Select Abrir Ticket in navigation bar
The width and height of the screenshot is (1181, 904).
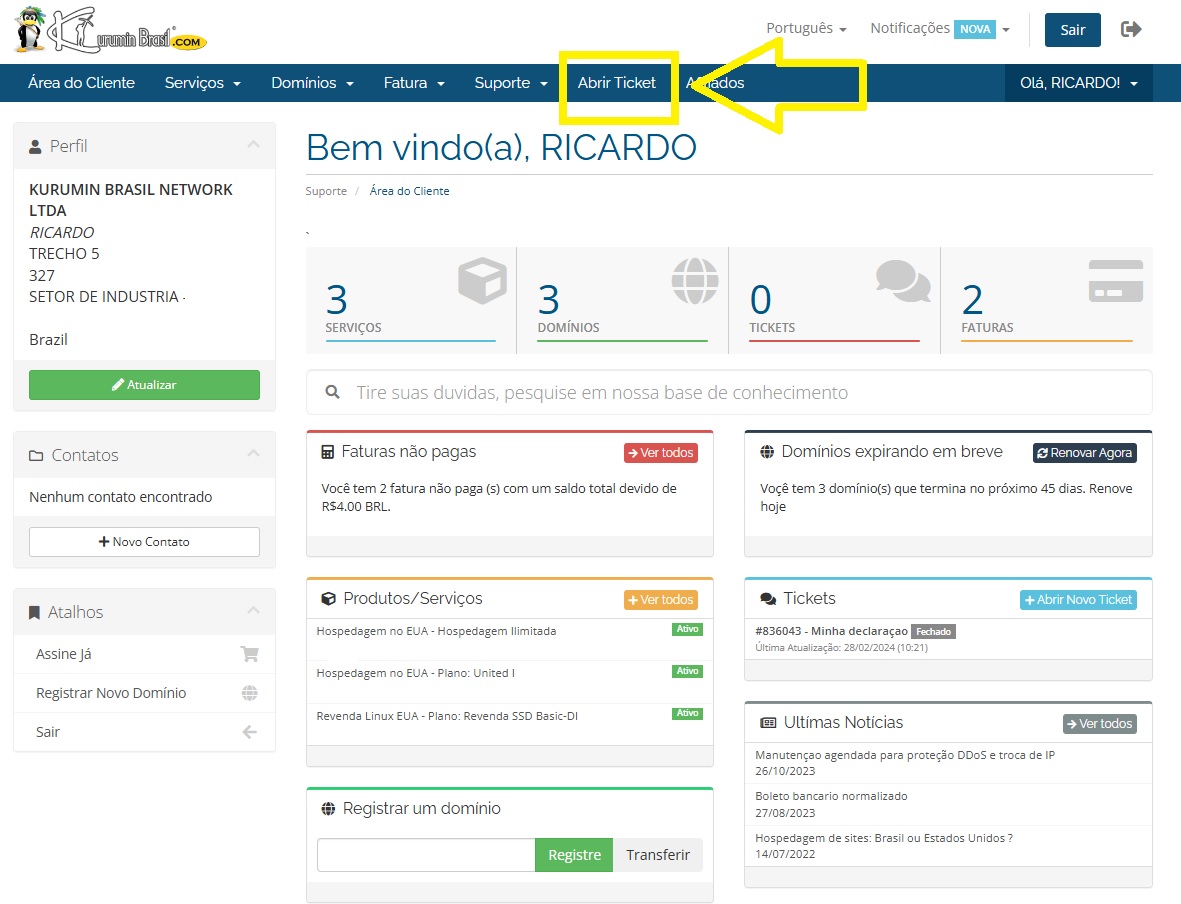[x=617, y=83]
